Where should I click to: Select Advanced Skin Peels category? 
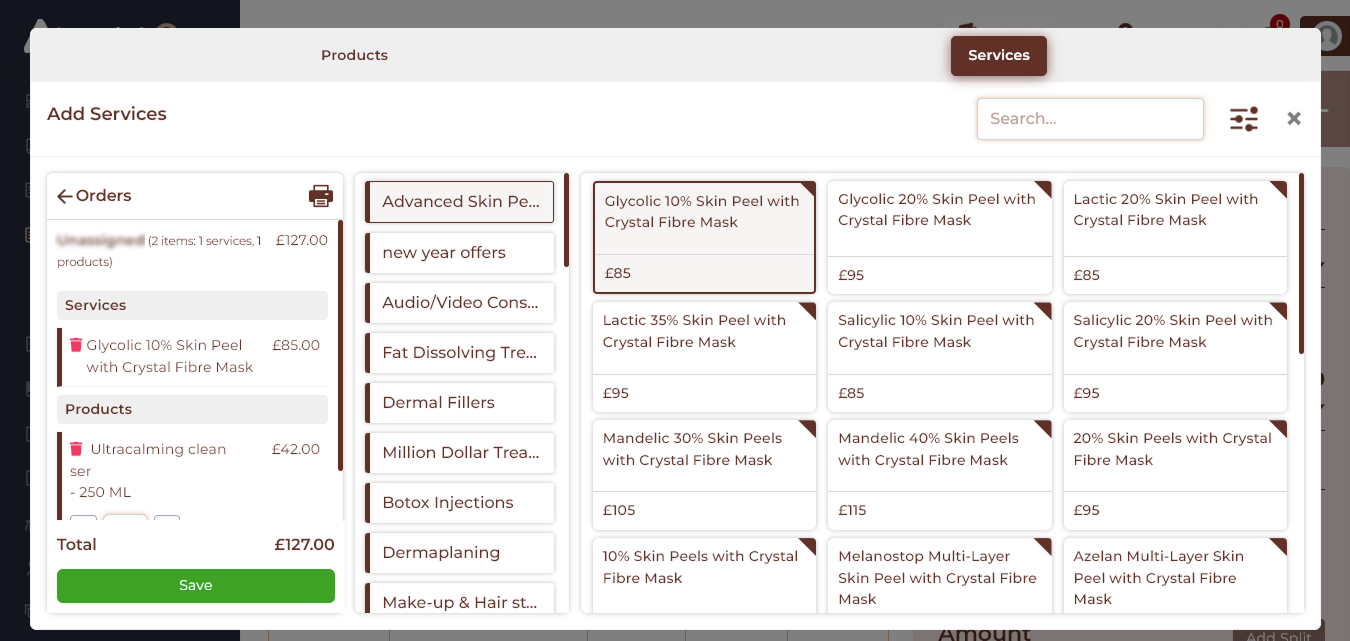click(x=459, y=202)
